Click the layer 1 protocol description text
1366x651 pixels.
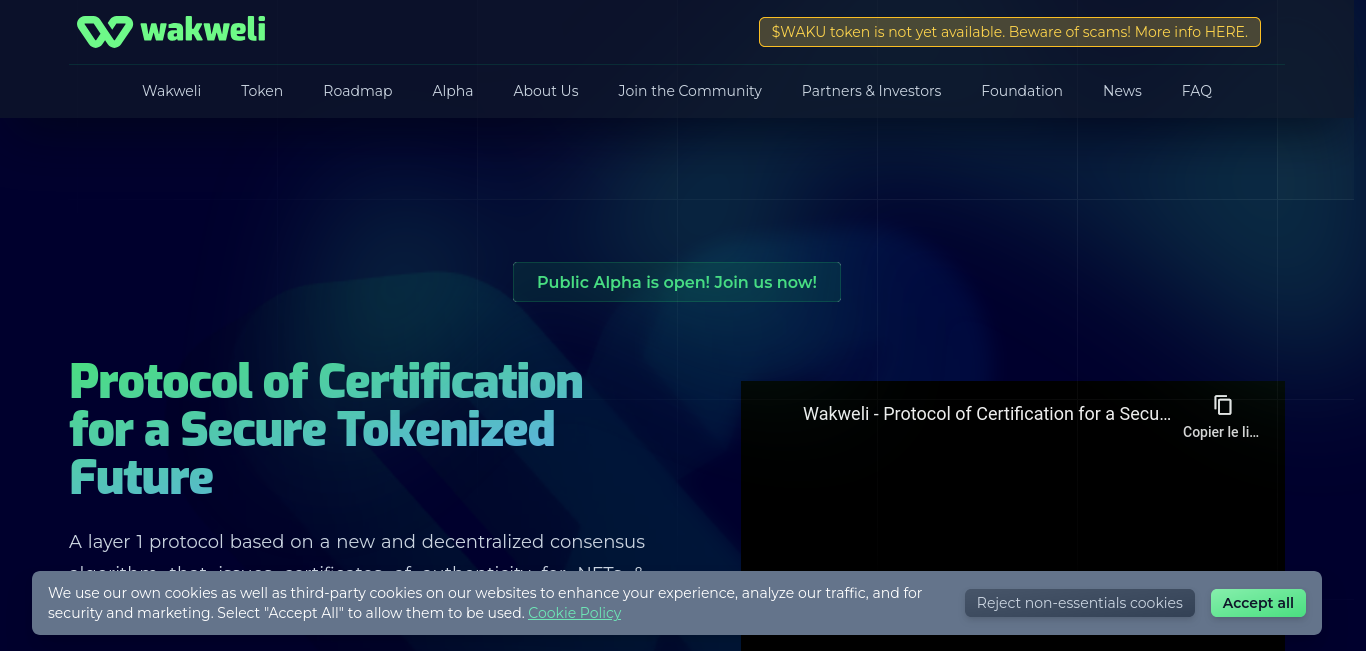pyautogui.click(x=357, y=556)
